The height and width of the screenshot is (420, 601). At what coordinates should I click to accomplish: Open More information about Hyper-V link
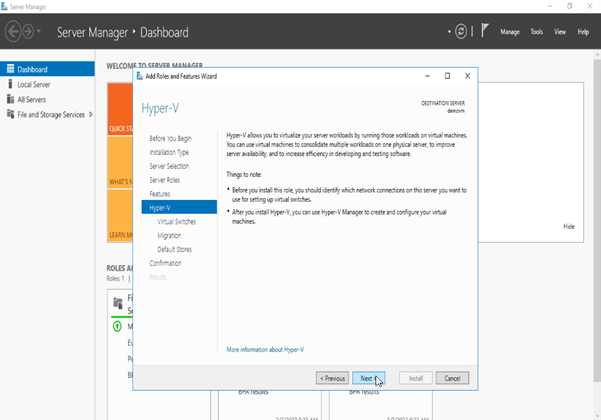coord(265,349)
